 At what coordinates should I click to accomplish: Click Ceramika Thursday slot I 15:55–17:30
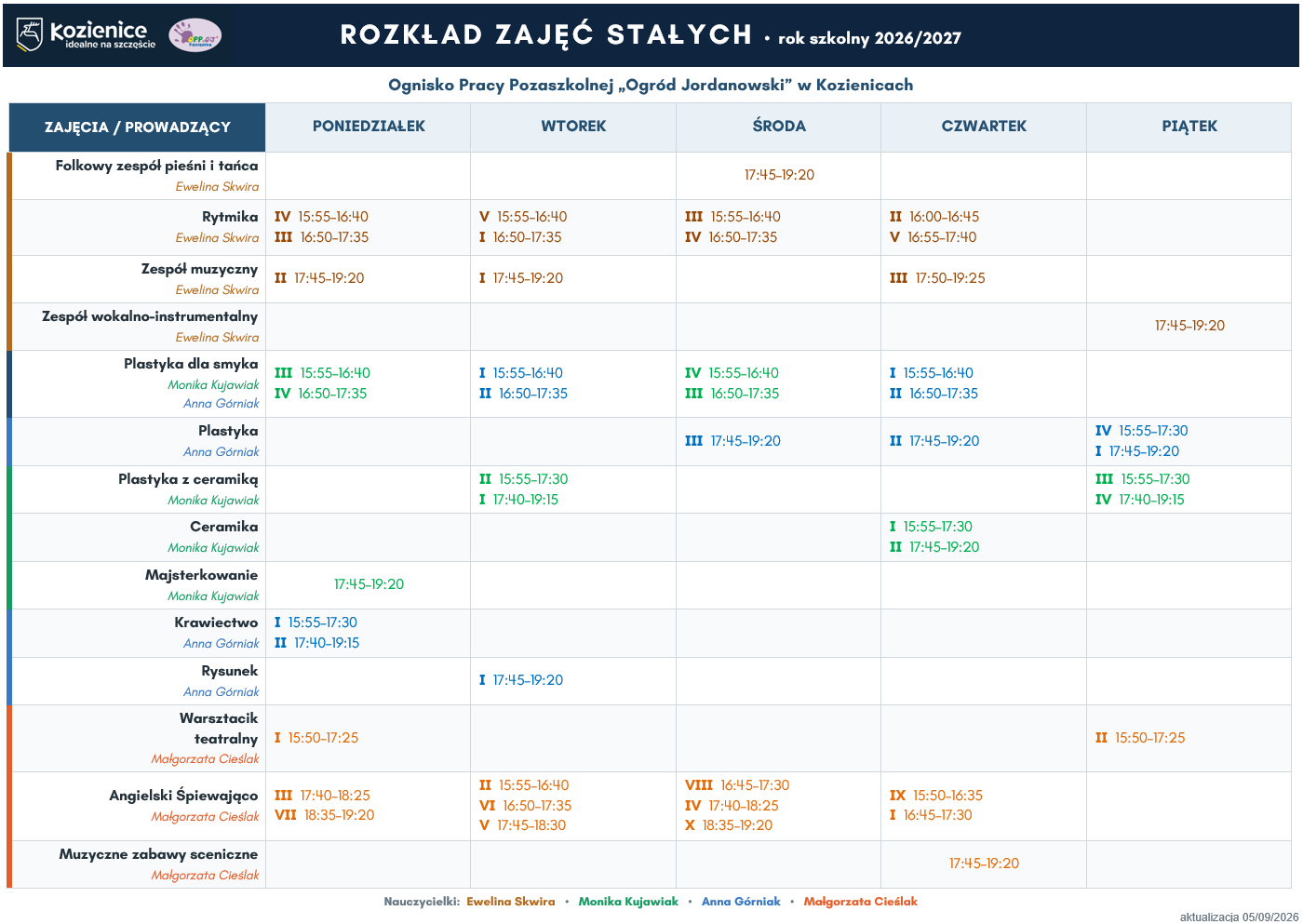(931, 527)
